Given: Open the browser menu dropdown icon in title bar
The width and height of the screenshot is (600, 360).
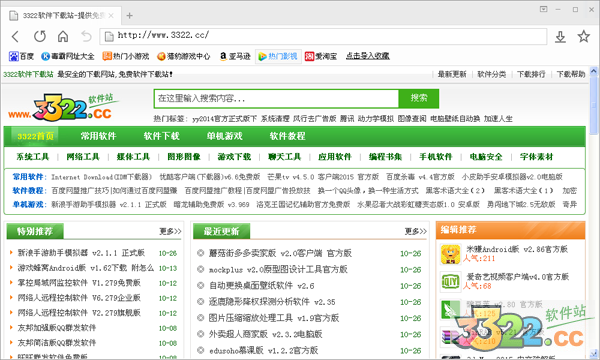Looking at the screenshot, I should [x=543, y=9].
